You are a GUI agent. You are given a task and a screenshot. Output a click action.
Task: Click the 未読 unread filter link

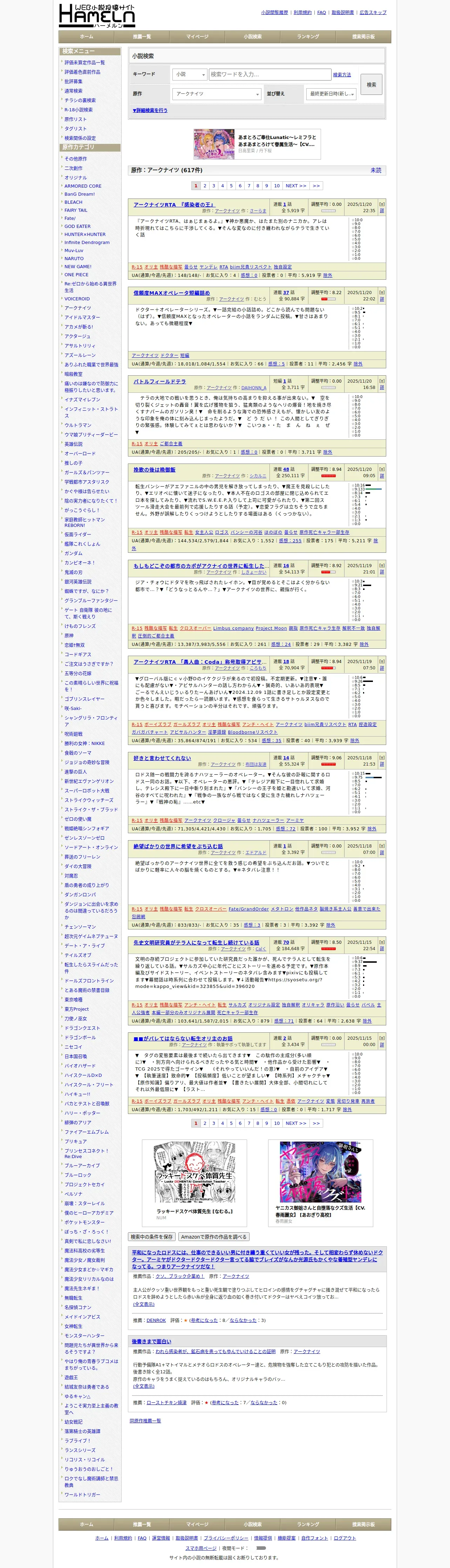pos(376,170)
